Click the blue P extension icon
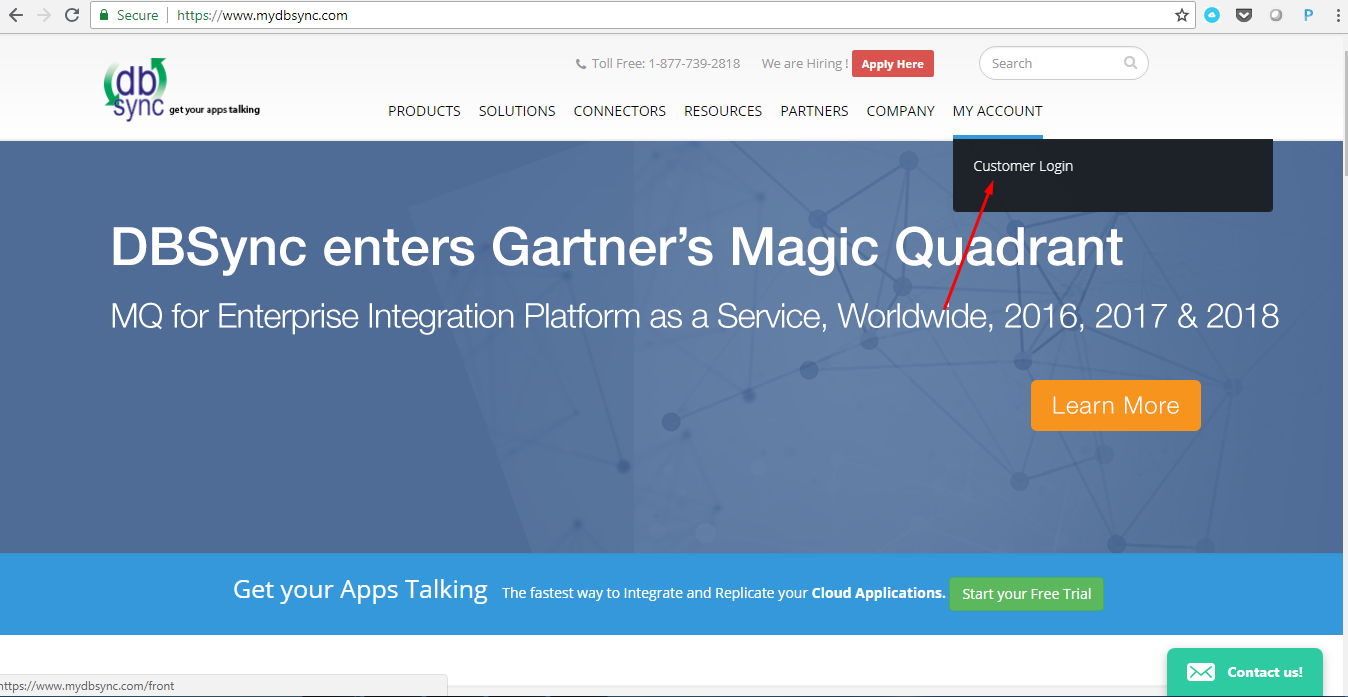 pyautogui.click(x=1307, y=15)
